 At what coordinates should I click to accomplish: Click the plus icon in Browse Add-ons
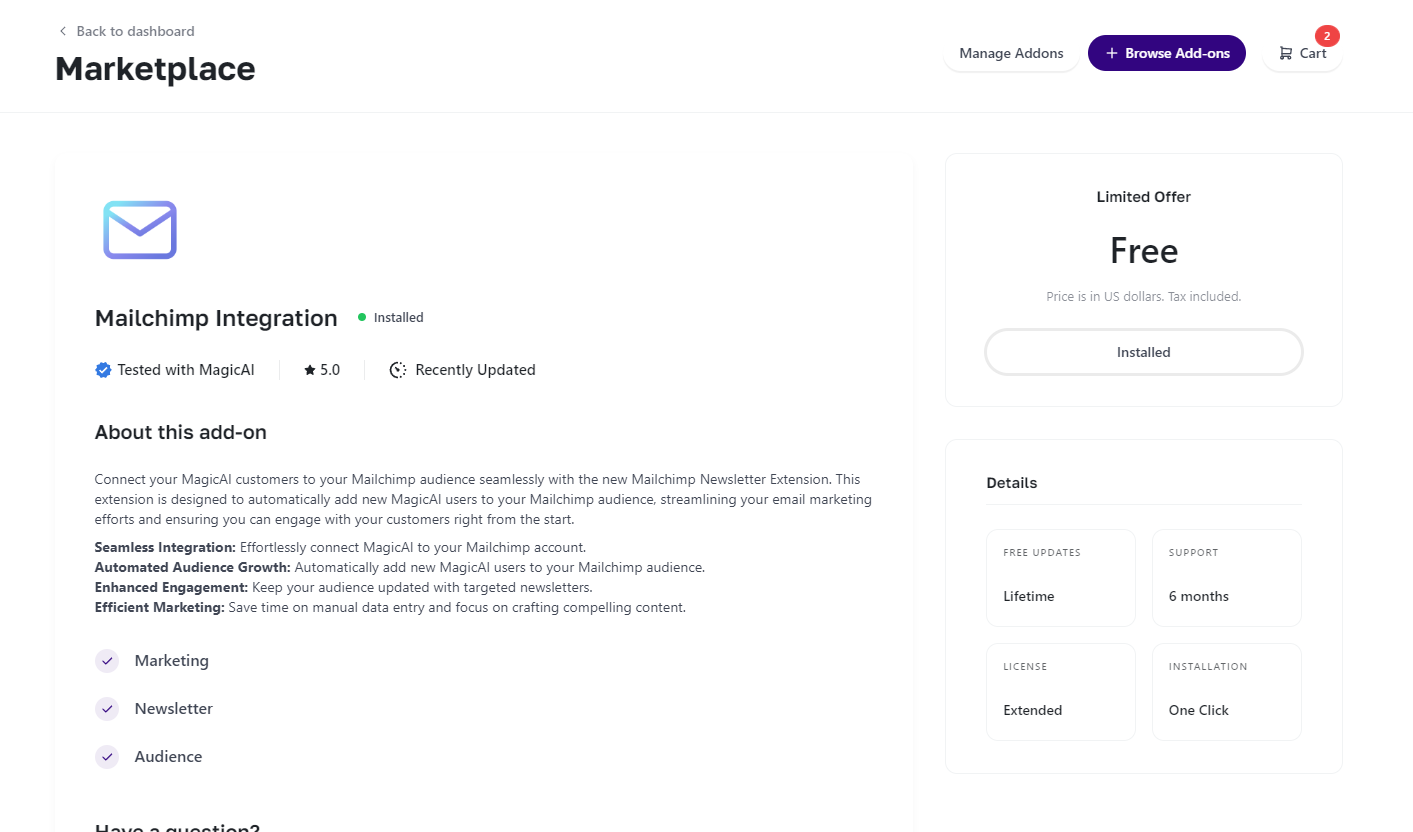pyautogui.click(x=1111, y=53)
